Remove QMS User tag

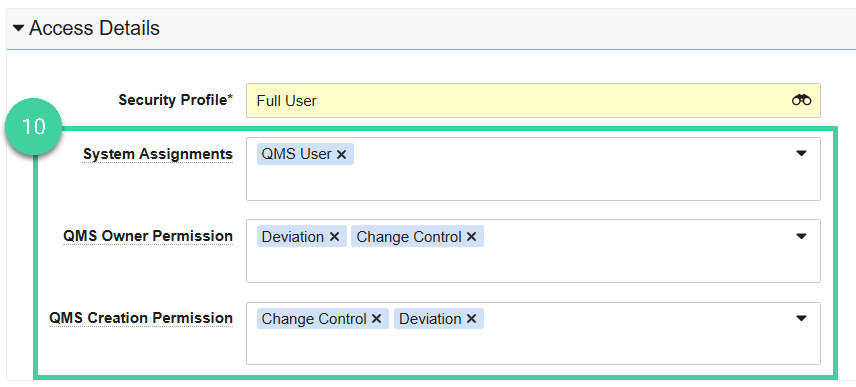[341, 154]
